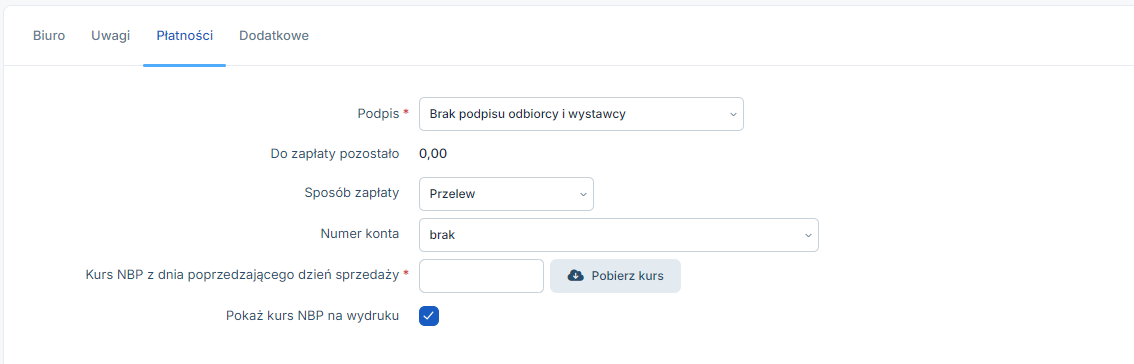Click the chevron arrow of the Podpis field
The image size is (1134, 364).
click(732, 114)
